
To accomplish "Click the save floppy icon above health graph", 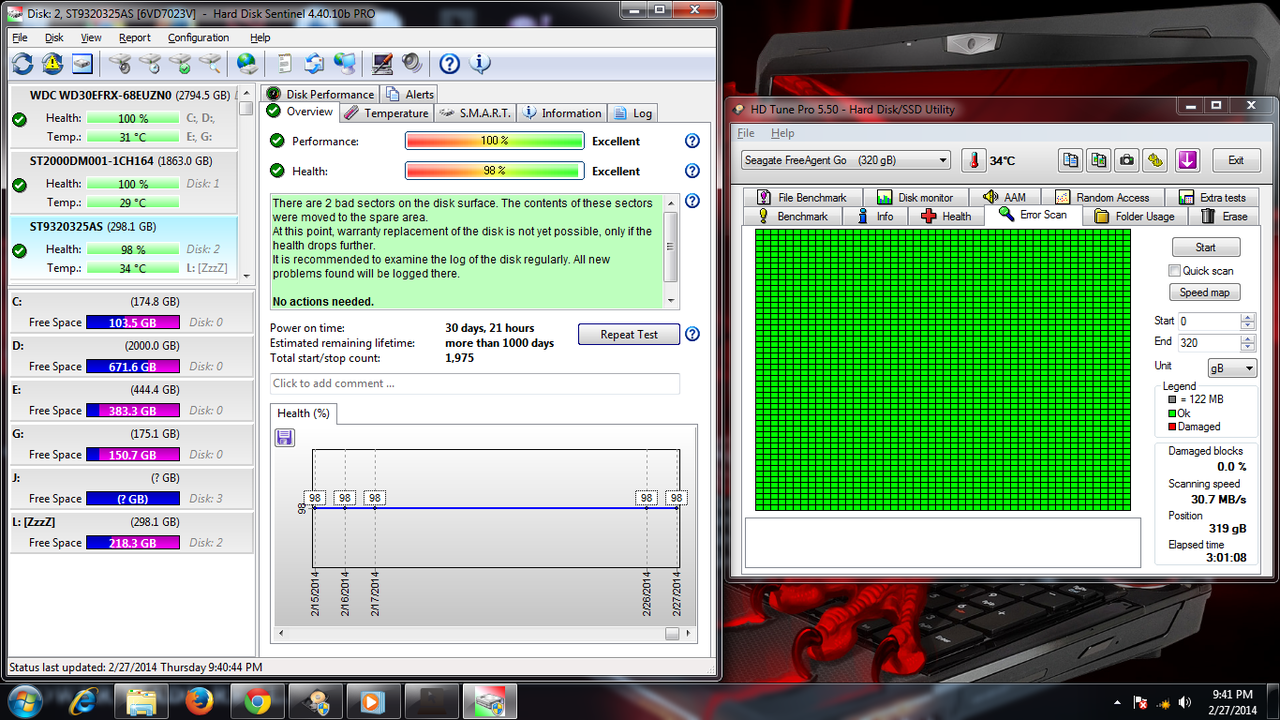I will pyautogui.click(x=284, y=437).
